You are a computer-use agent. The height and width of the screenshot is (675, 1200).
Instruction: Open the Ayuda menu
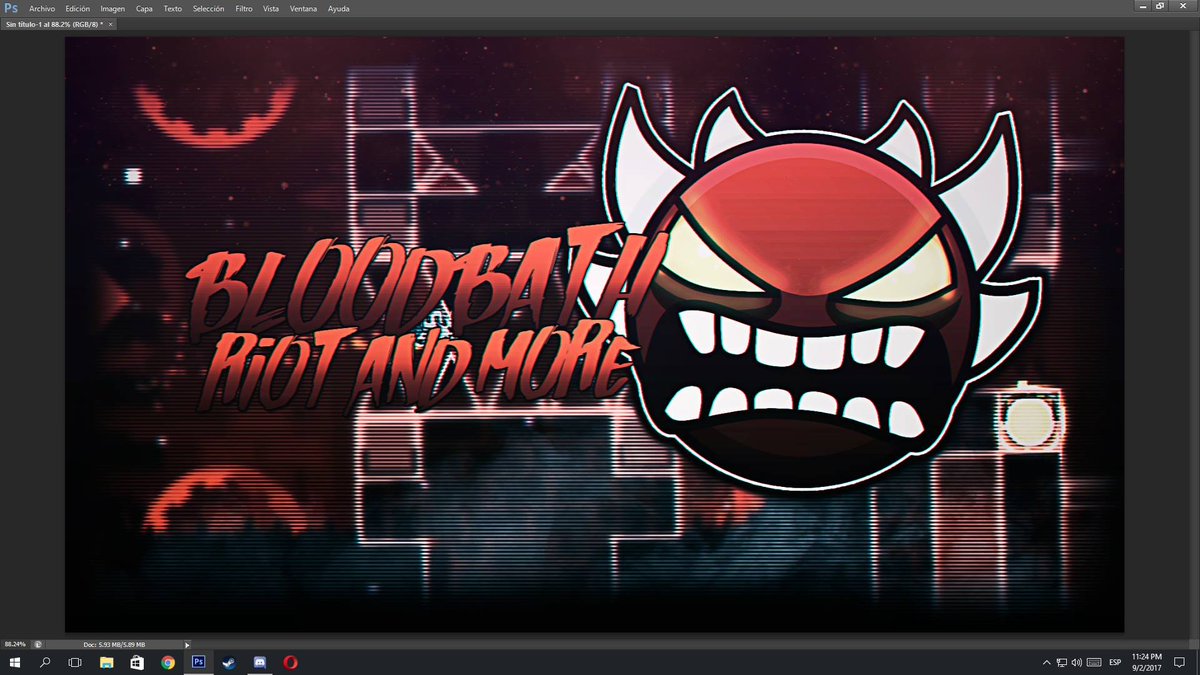(x=339, y=8)
